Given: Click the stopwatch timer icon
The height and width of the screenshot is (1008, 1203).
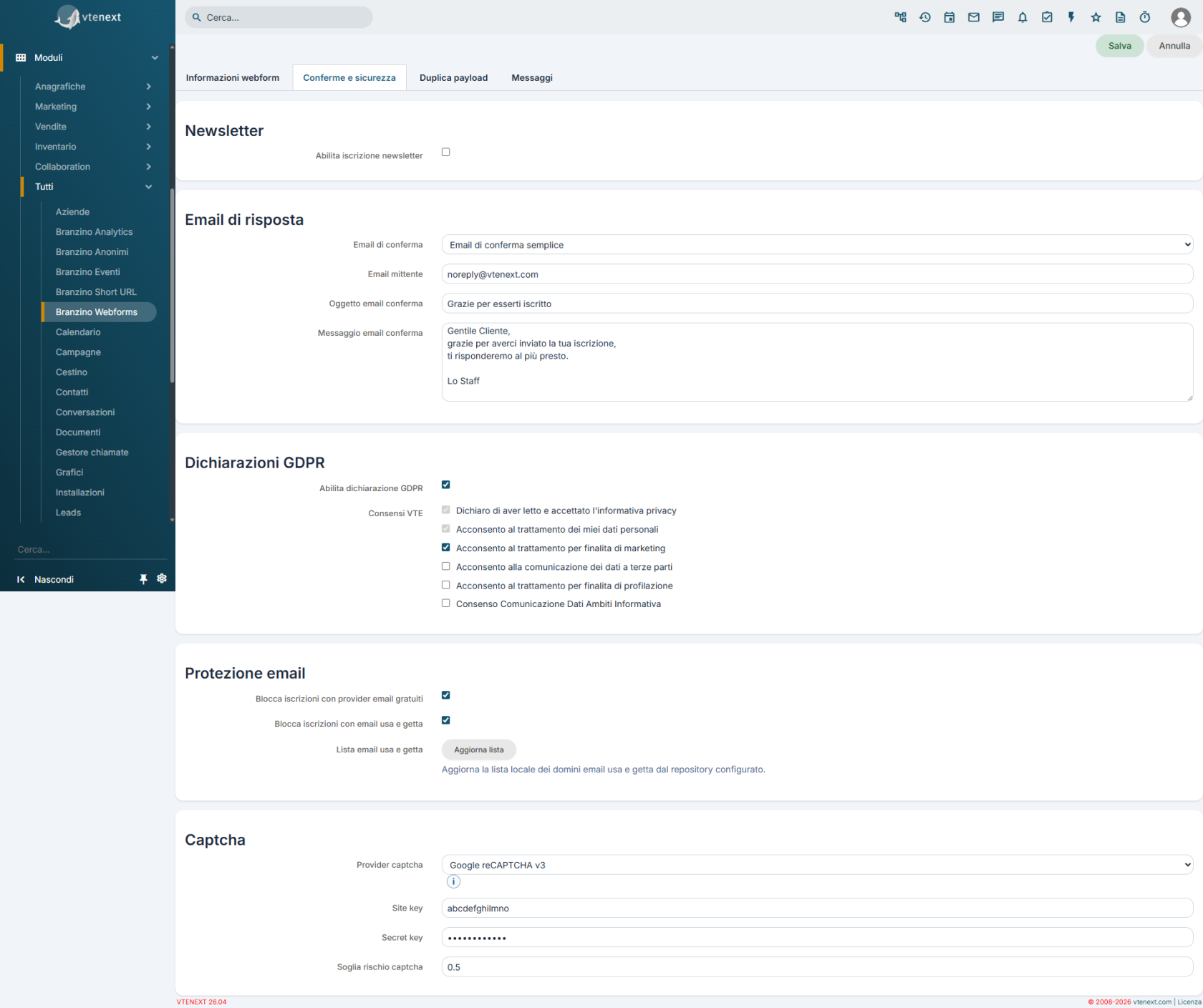Looking at the screenshot, I should (1144, 17).
